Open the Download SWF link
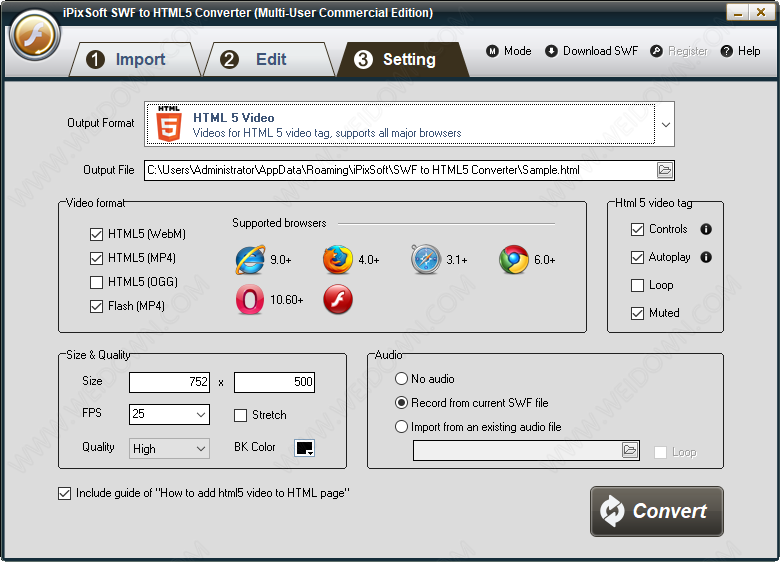This screenshot has width=780, height=562. [591, 51]
